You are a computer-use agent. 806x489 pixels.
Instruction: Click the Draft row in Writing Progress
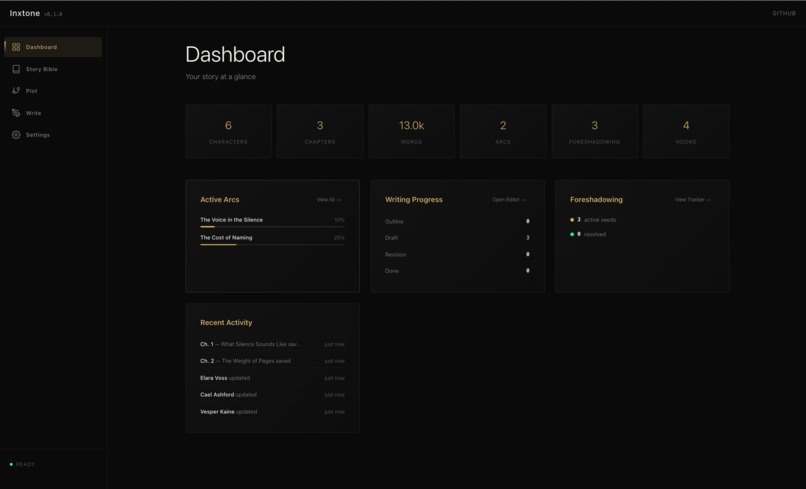tap(457, 238)
